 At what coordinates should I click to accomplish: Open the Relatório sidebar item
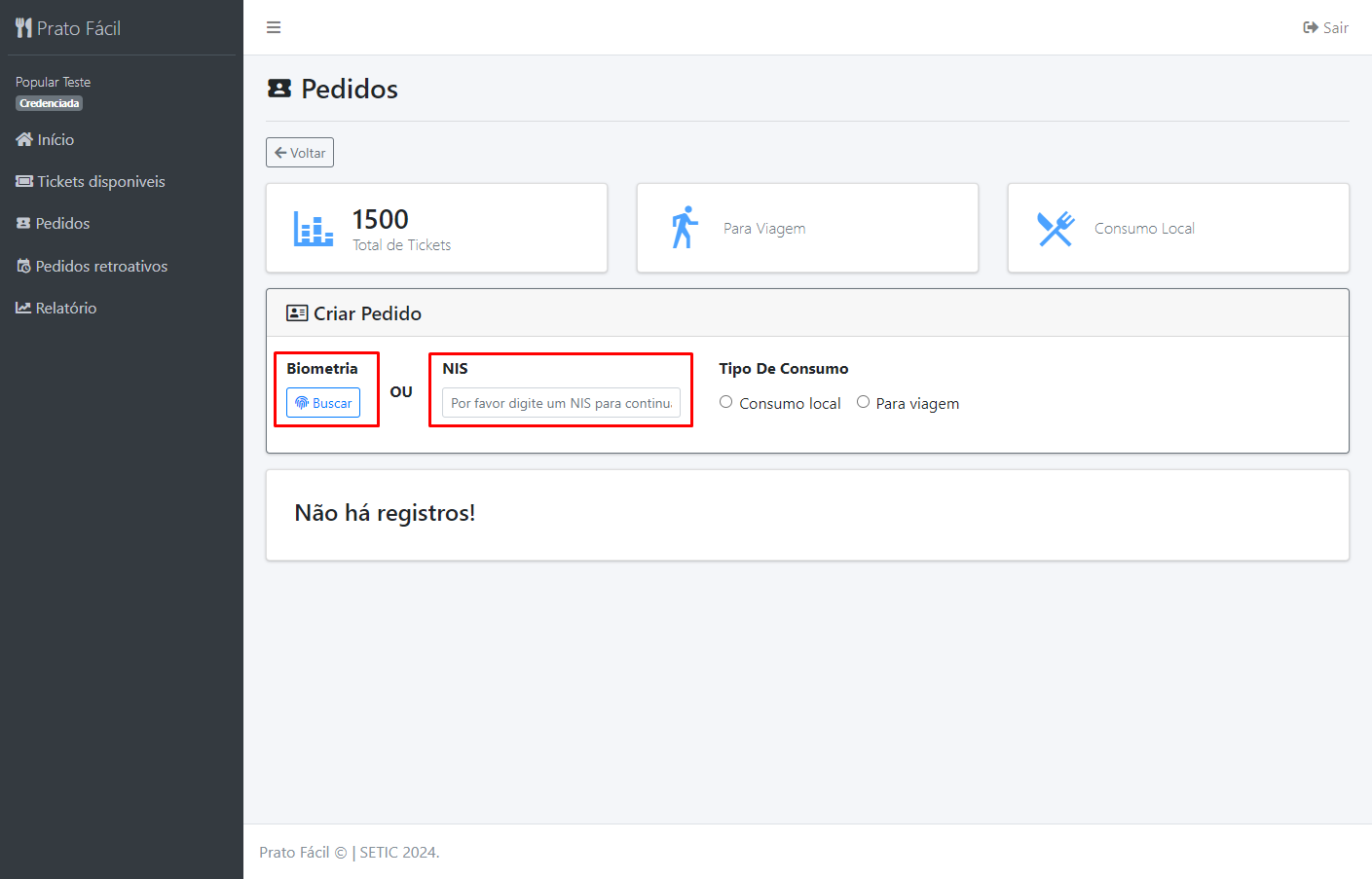[65, 308]
